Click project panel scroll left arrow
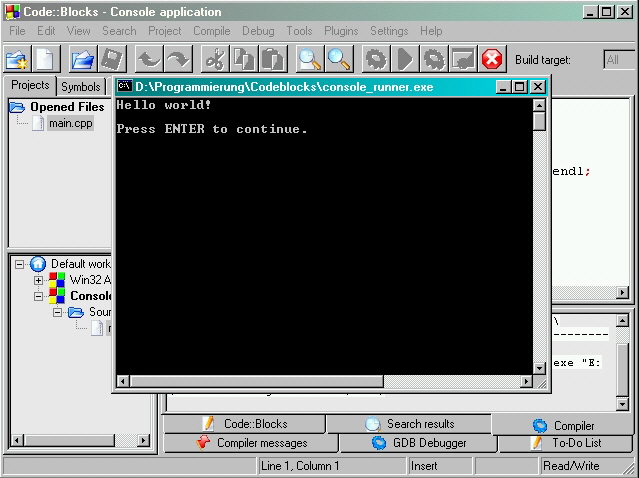 click(x=17, y=440)
